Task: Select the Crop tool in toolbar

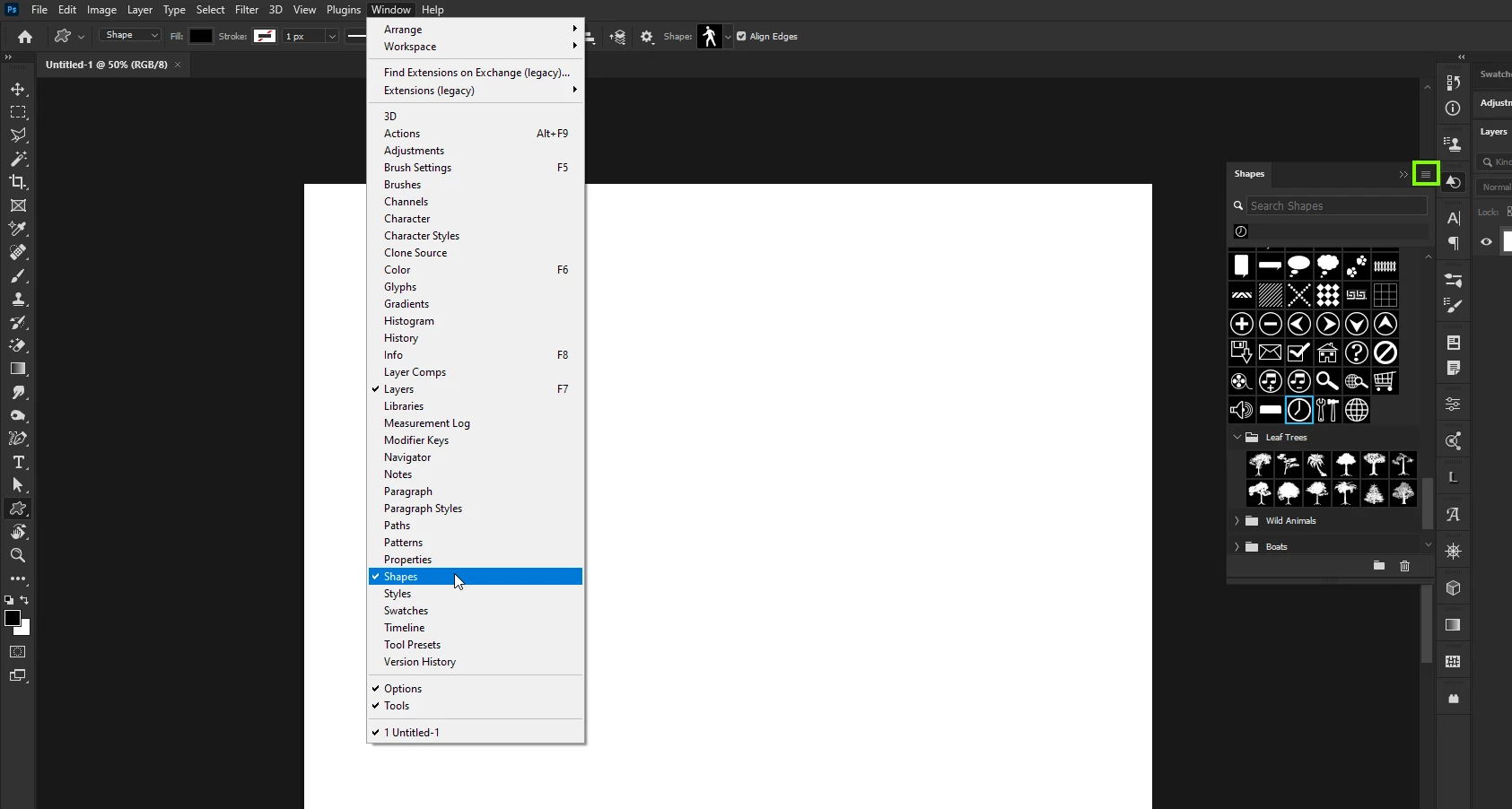Action: tap(18, 182)
